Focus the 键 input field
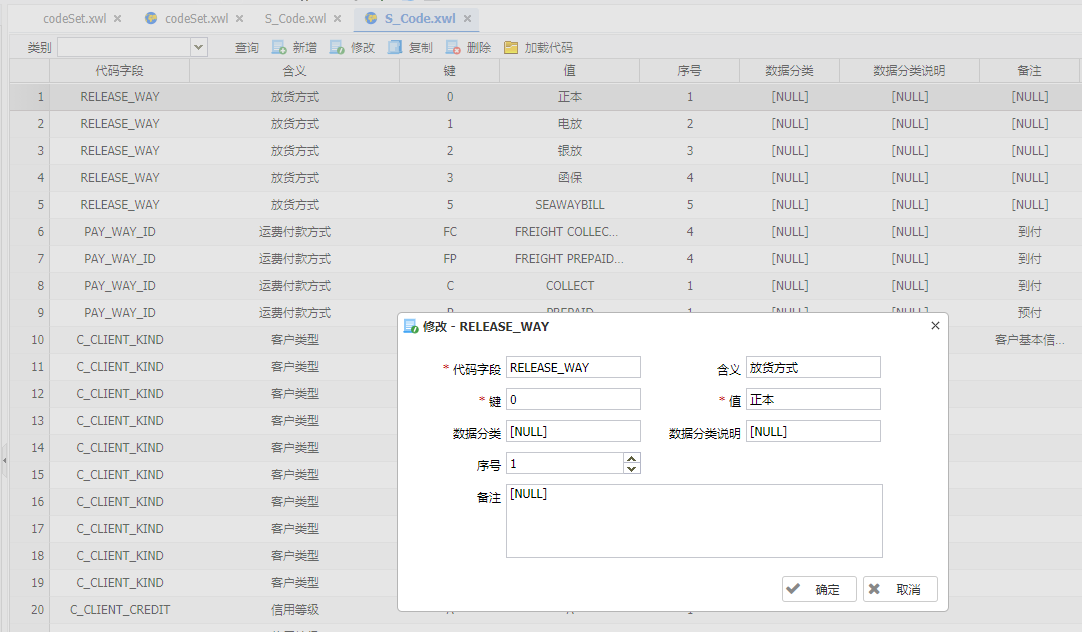Image resolution: width=1082 pixels, height=632 pixels. [x=573, y=399]
